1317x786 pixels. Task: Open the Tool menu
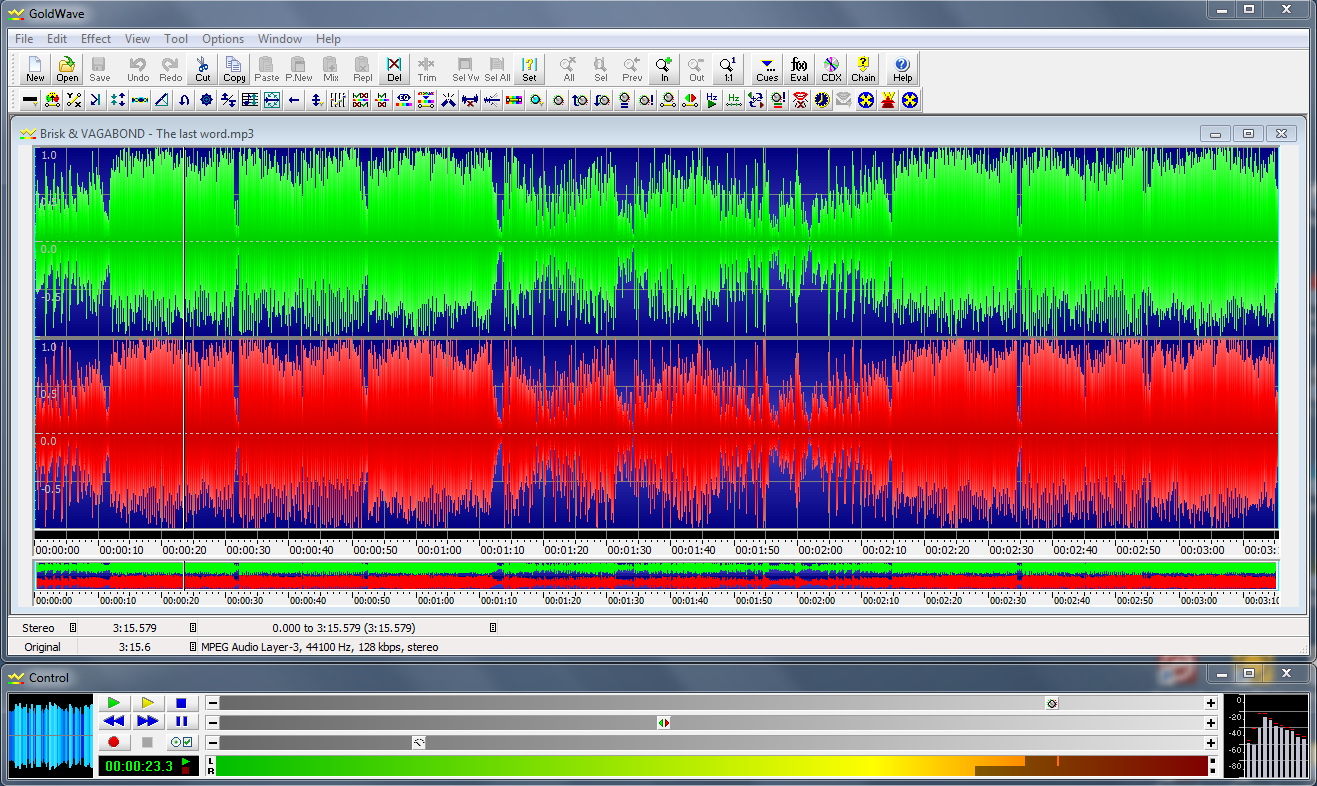pos(176,39)
